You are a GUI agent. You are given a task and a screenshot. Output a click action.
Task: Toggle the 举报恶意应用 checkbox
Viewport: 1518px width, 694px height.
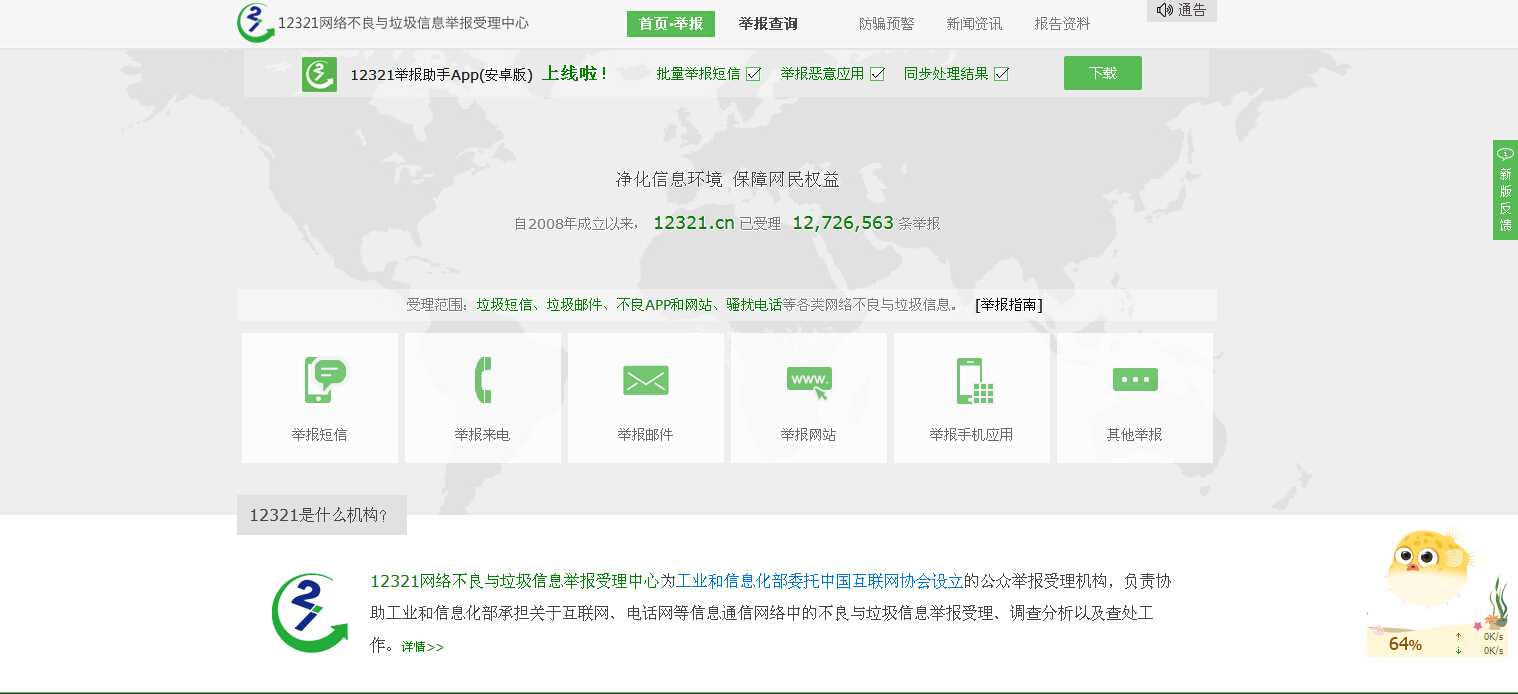pyautogui.click(x=877, y=74)
